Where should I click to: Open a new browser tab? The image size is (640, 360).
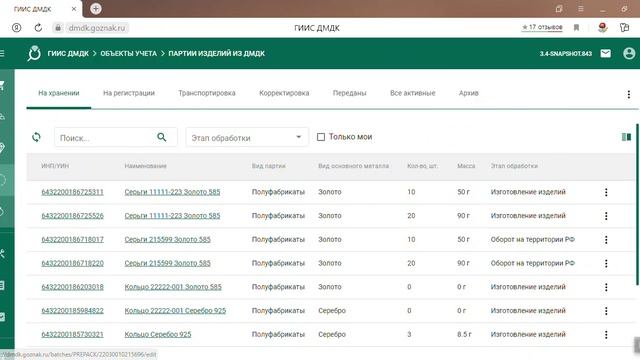point(96,9)
